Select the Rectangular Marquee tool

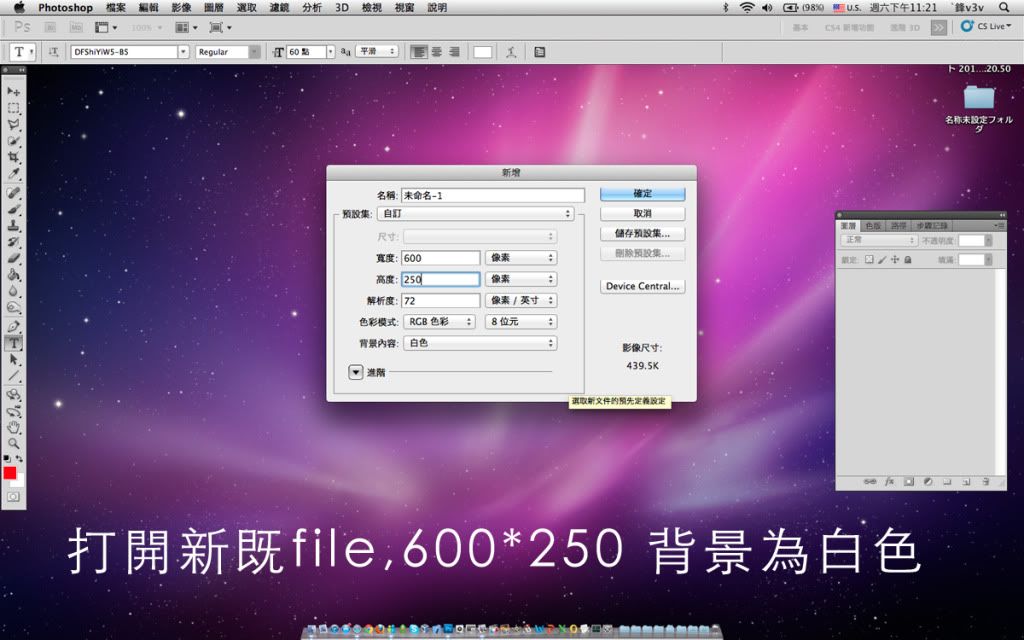click(x=14, y=108)
